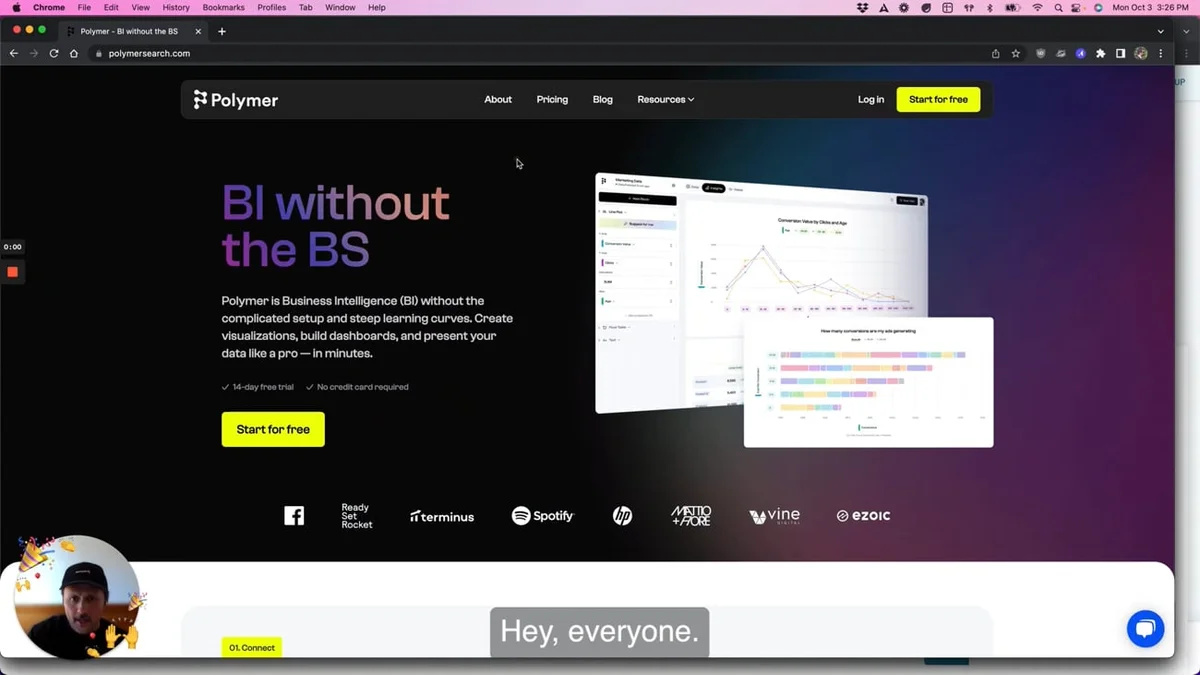Click the HP logo below the hero section
This screenshot has width=1200, height=675.
point(621,516)
